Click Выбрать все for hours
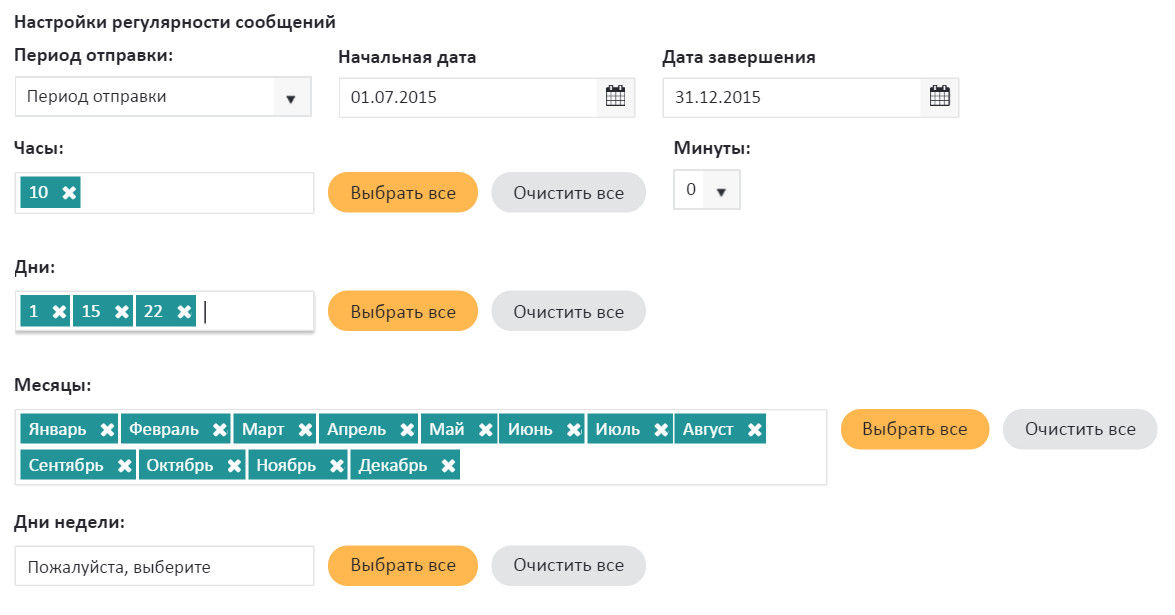Screen dimensions: 1175x615 (403, 193)
